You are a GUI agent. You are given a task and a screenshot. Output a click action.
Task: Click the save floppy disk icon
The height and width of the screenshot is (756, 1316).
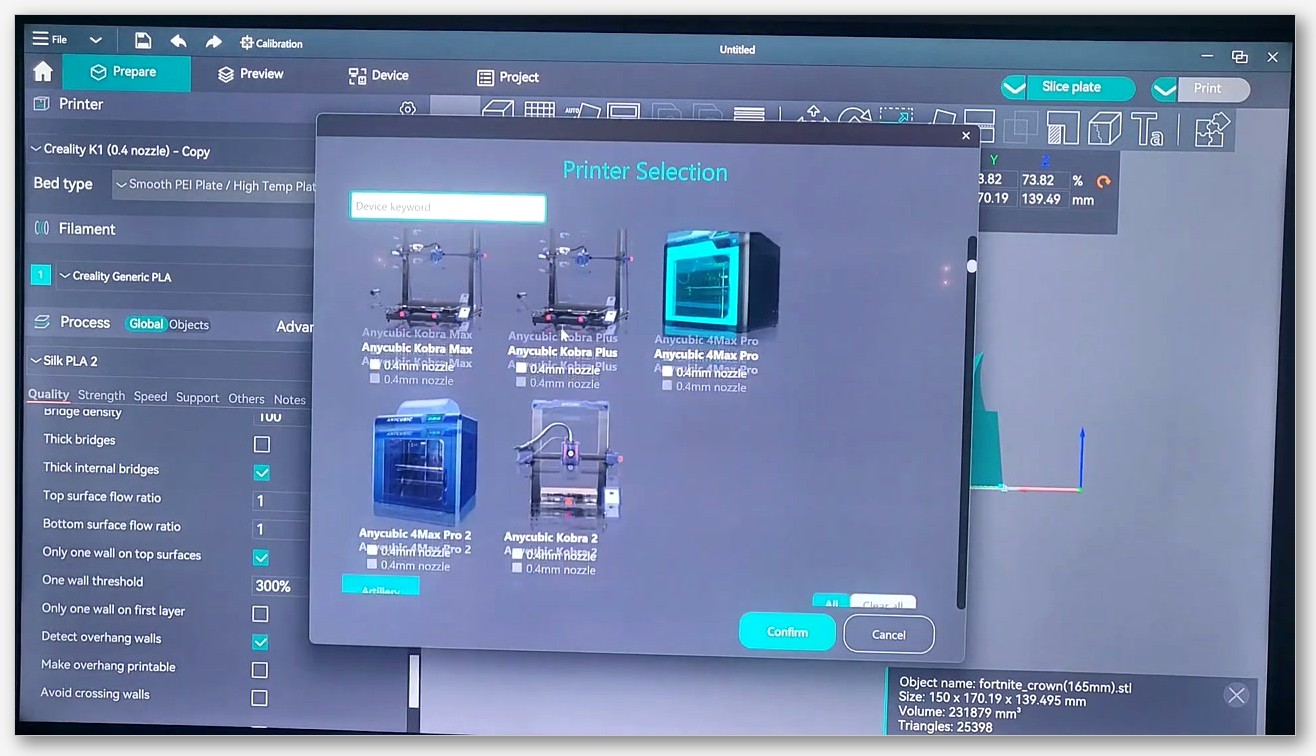(x=143, y=41)
